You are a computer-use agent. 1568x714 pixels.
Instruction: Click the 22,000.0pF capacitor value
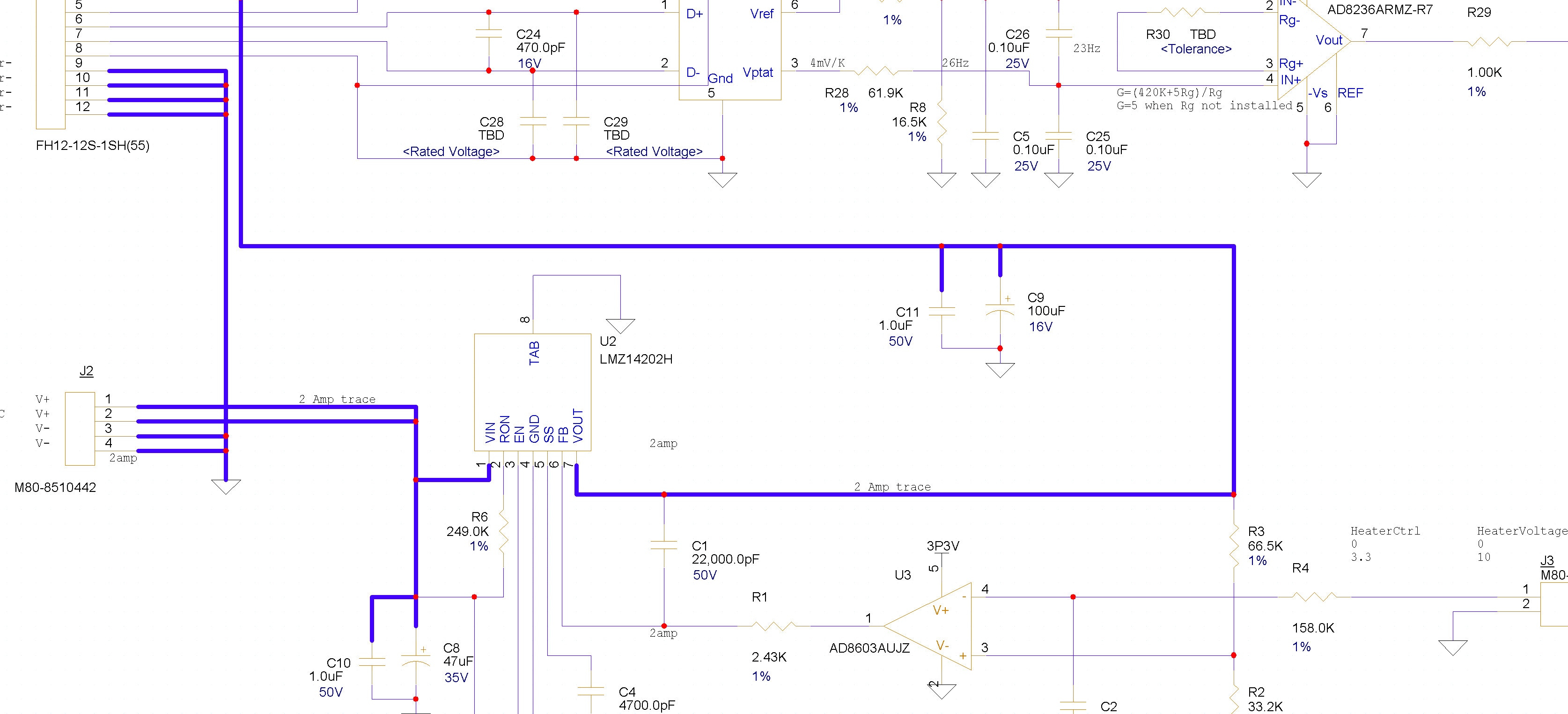[726, 560]
